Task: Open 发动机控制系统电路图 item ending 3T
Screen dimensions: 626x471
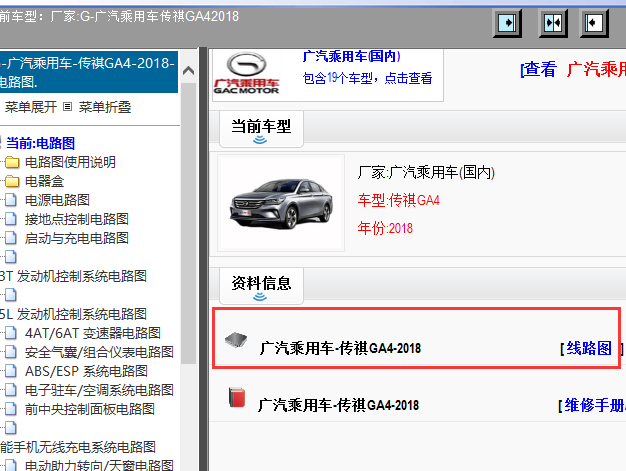Action: (x=73, y=276)
